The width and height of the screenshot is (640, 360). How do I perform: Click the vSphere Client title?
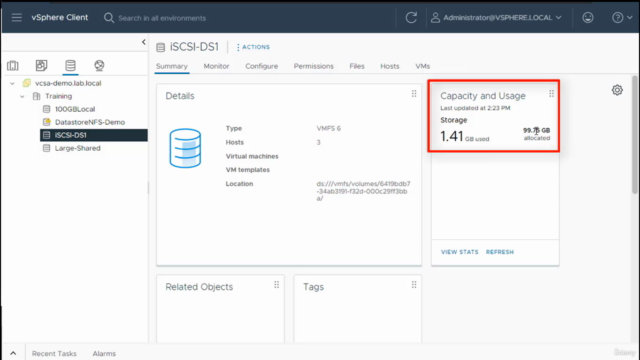pyautogui.click(x=60, y=18)
